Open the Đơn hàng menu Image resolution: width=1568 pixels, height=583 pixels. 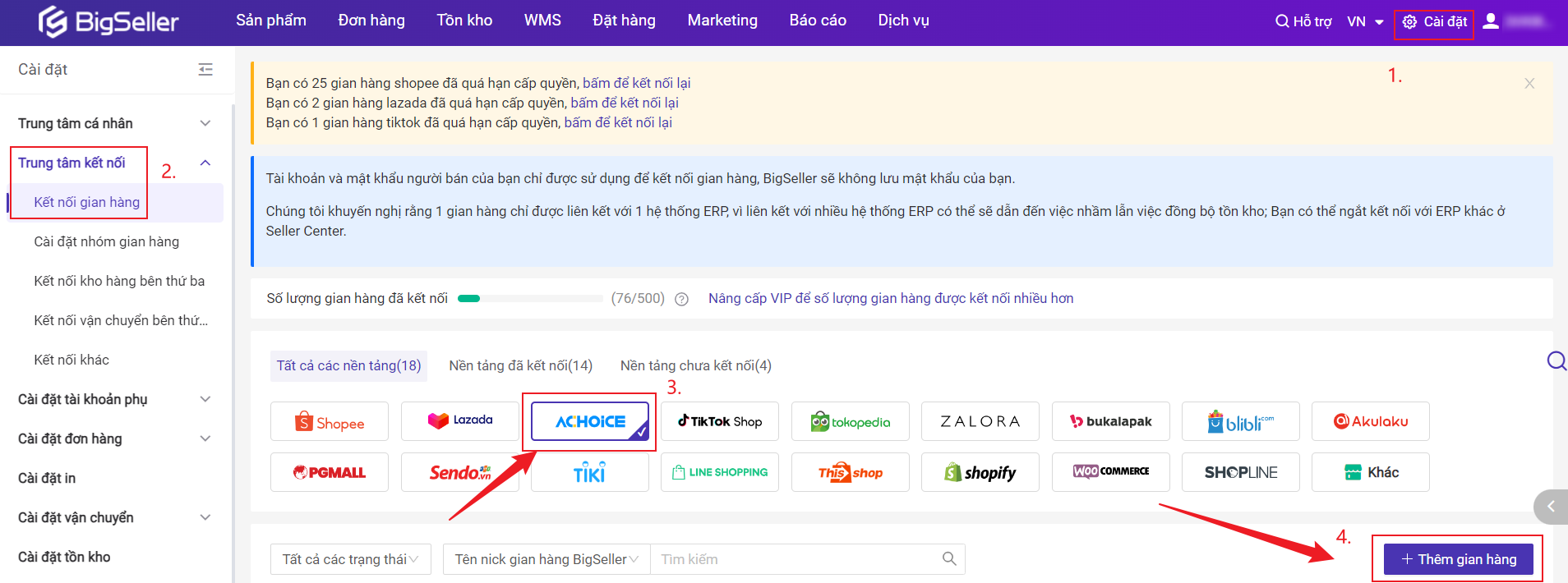(x=371, y=21)
